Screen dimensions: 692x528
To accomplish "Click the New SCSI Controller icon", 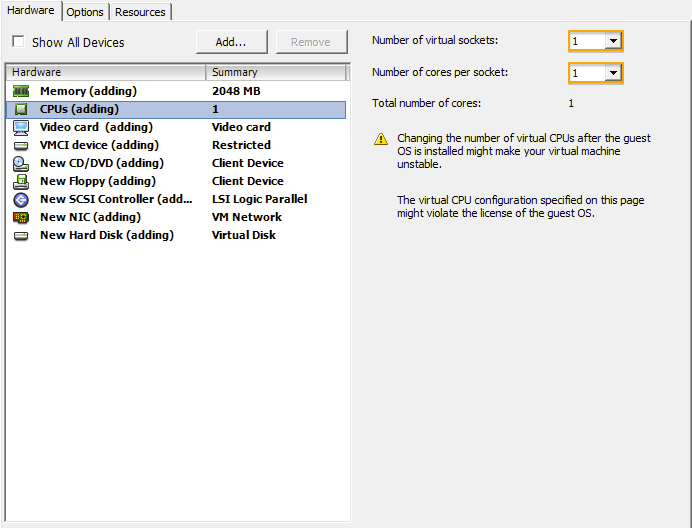I will [x=21, y=199].
